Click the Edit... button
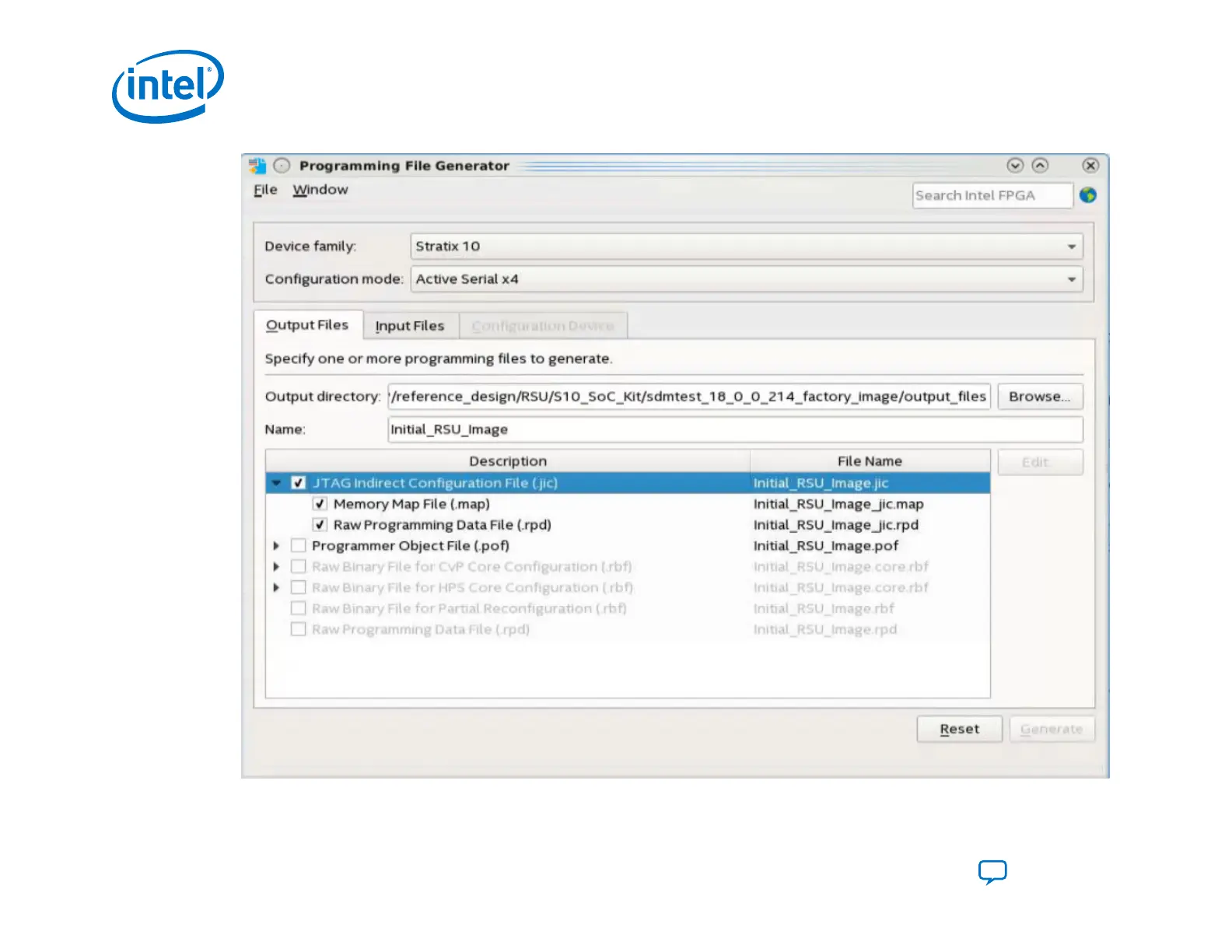Image resolution: width=1232 pixels, height=952 pixels. coord(1040,462)
